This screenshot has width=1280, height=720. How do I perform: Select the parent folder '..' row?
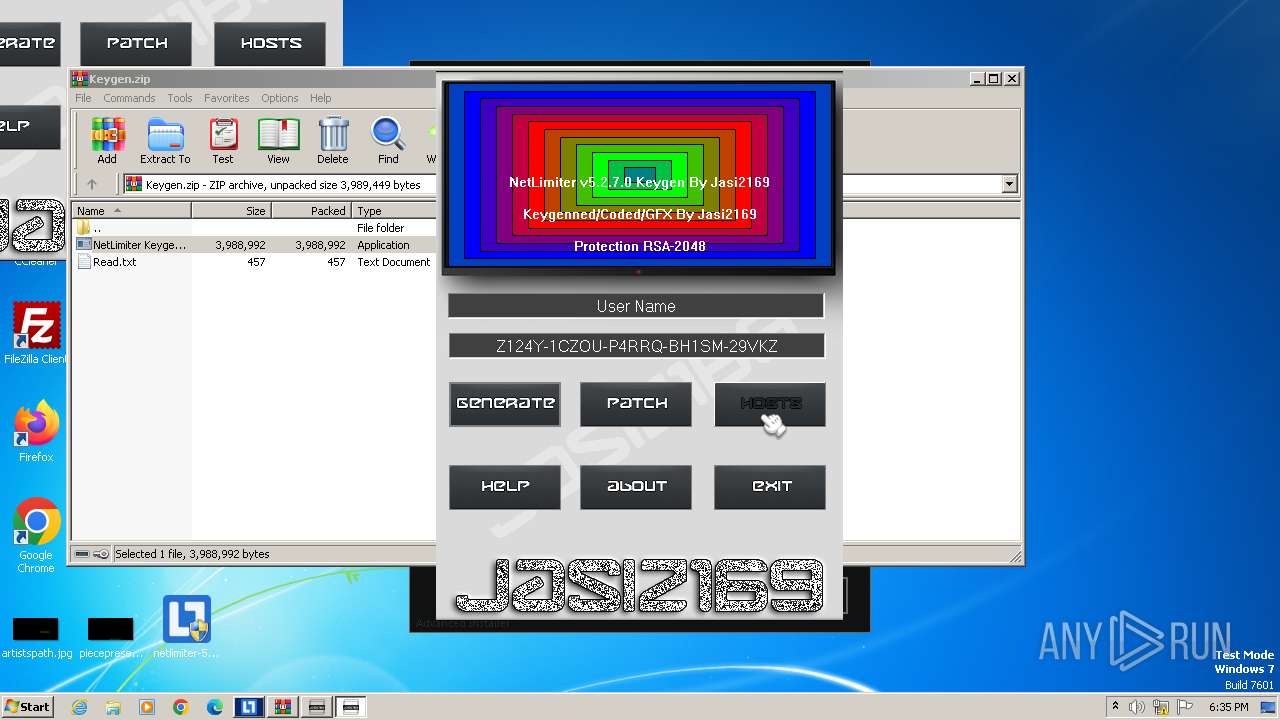[254, 228]
